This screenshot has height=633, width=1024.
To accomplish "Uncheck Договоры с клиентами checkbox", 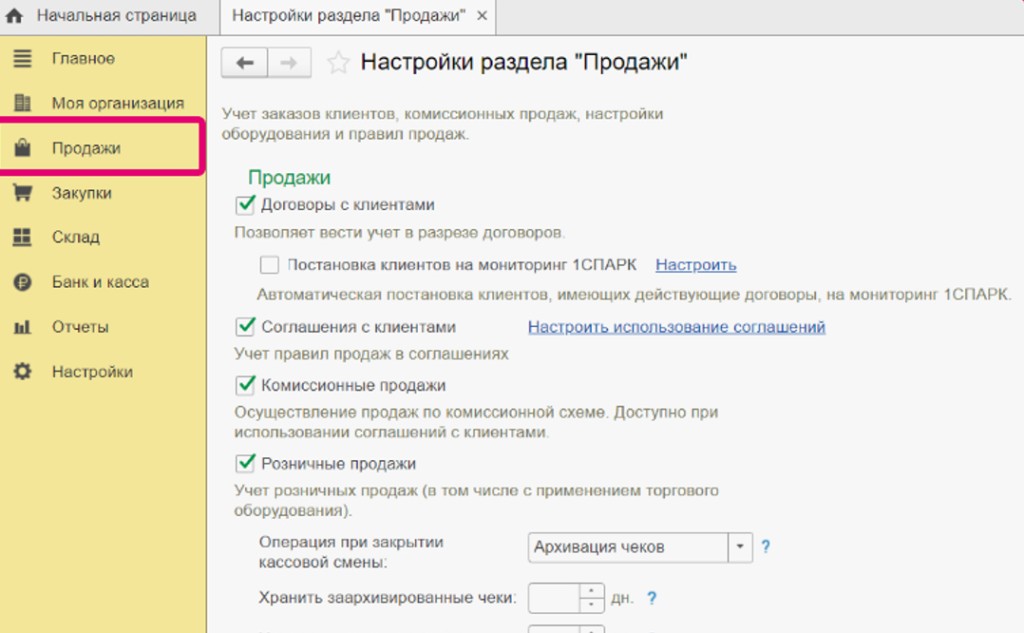I will 244,205.
